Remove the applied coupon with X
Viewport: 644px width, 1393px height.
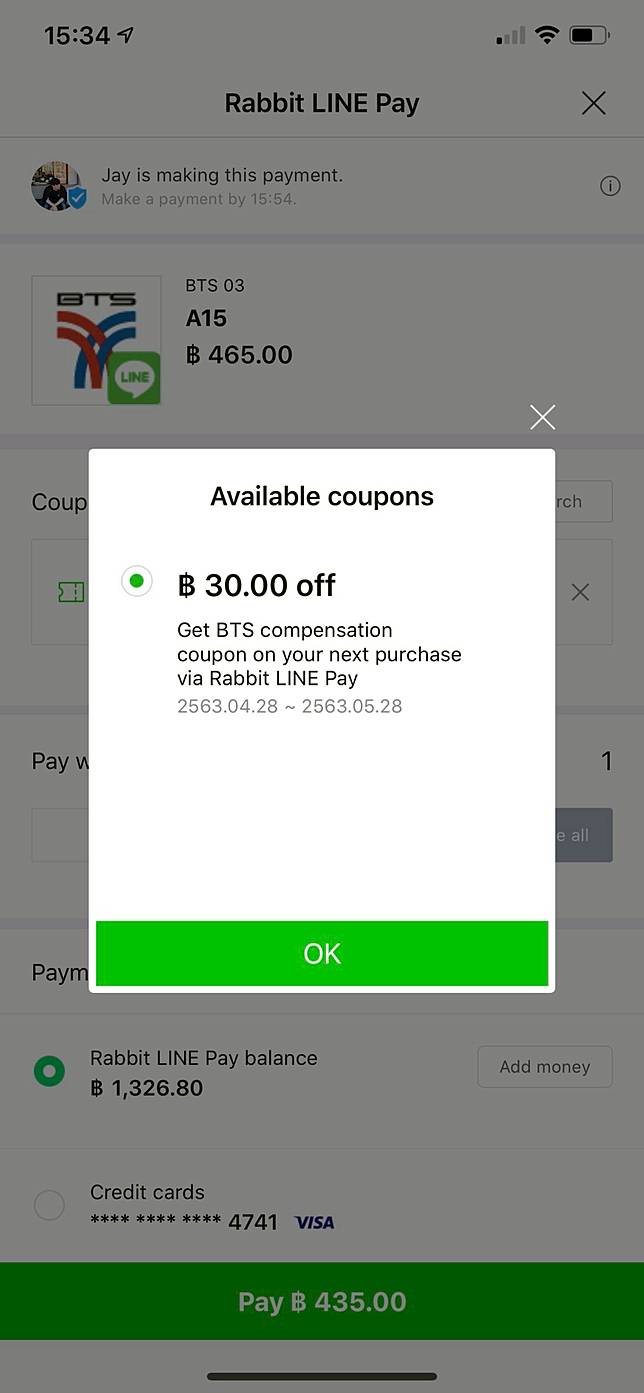(580, 592)
